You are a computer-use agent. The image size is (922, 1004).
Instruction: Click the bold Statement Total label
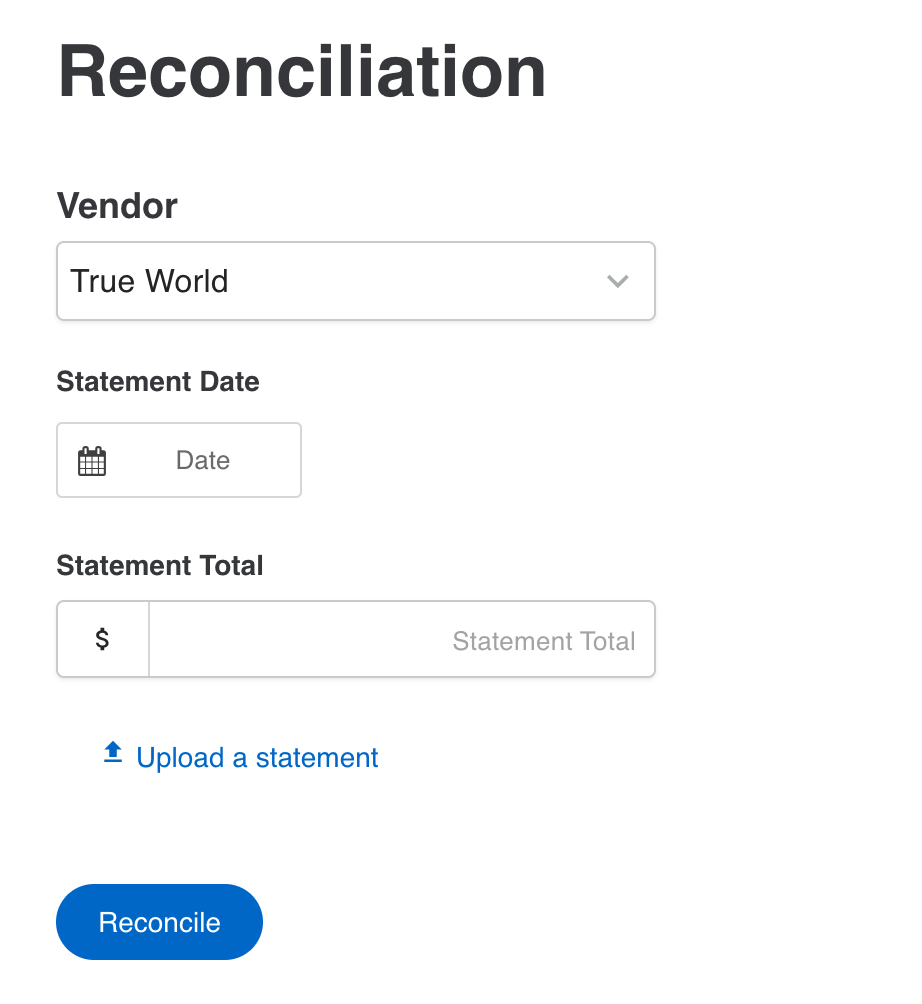tap(160, 565)
